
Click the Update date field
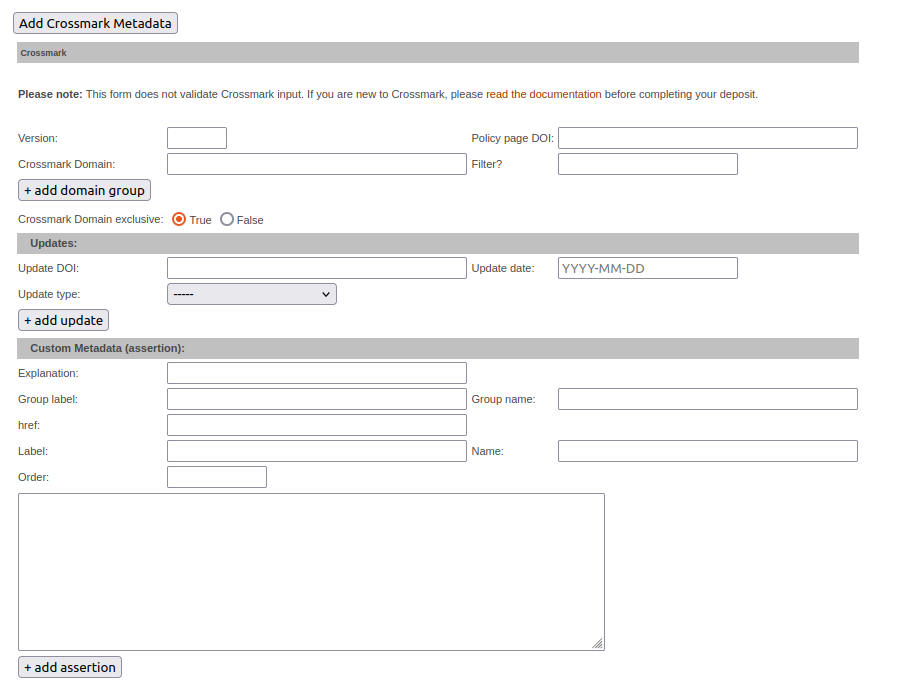click(x=647, y=267)
